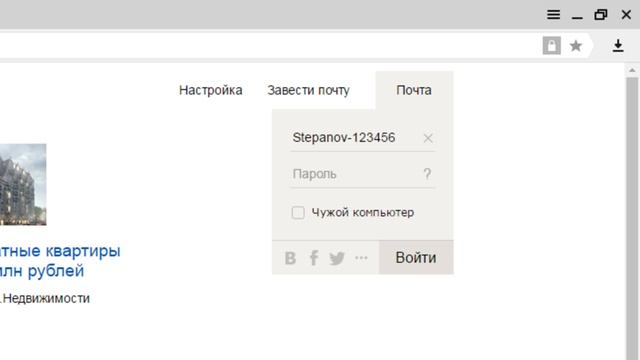Viewport: 640px width, 360px height.
Task: Close the browser window
Action: coord(626,15)
